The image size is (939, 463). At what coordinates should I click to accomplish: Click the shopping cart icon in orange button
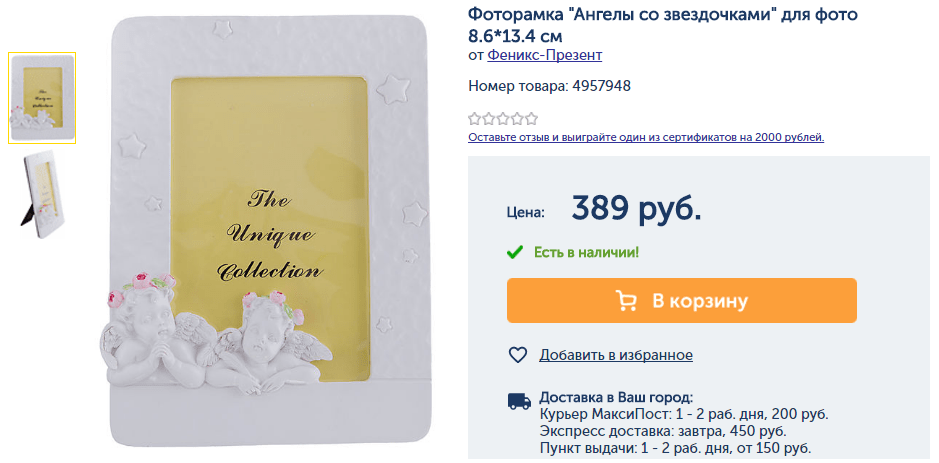point(626,301)
